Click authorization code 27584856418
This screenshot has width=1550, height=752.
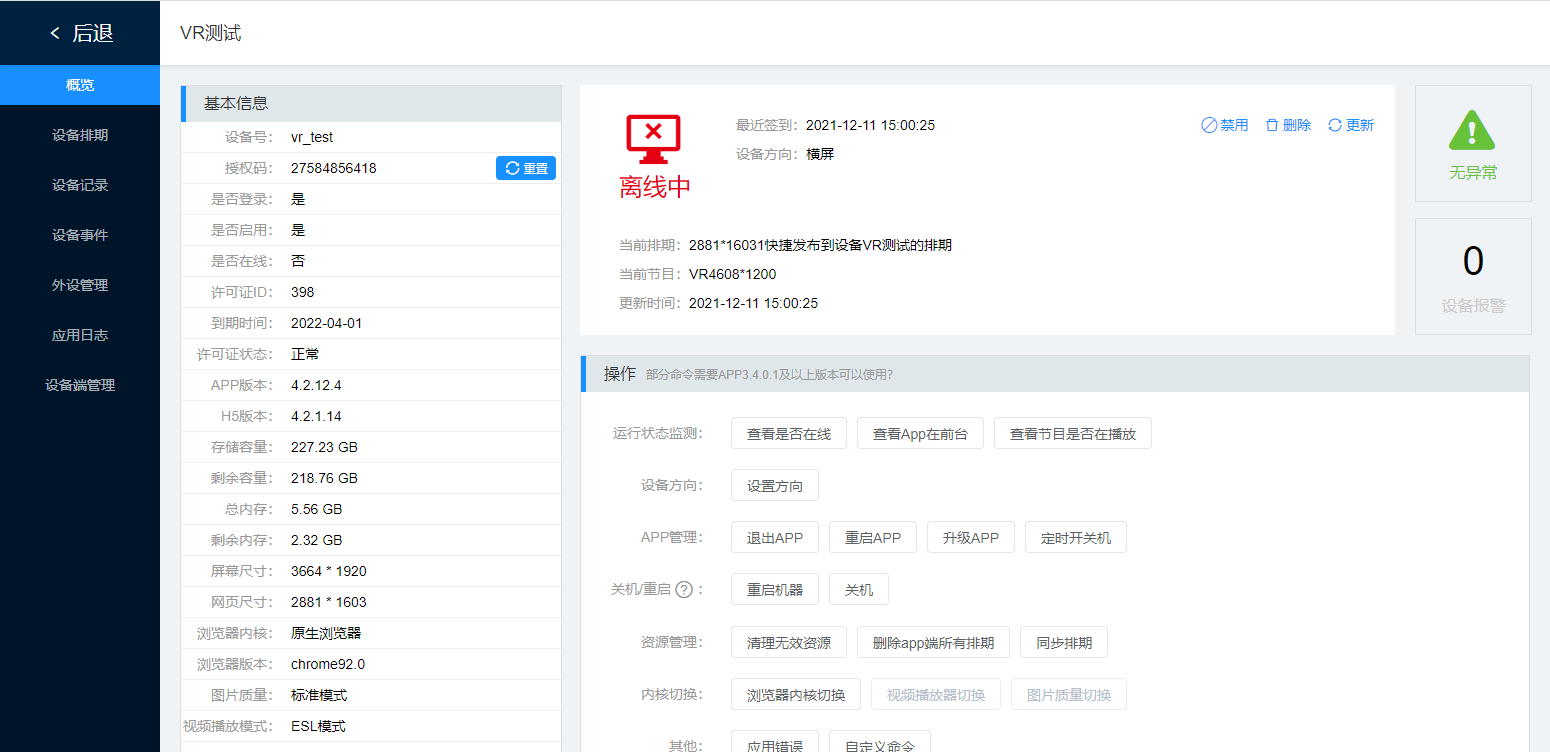334,168
